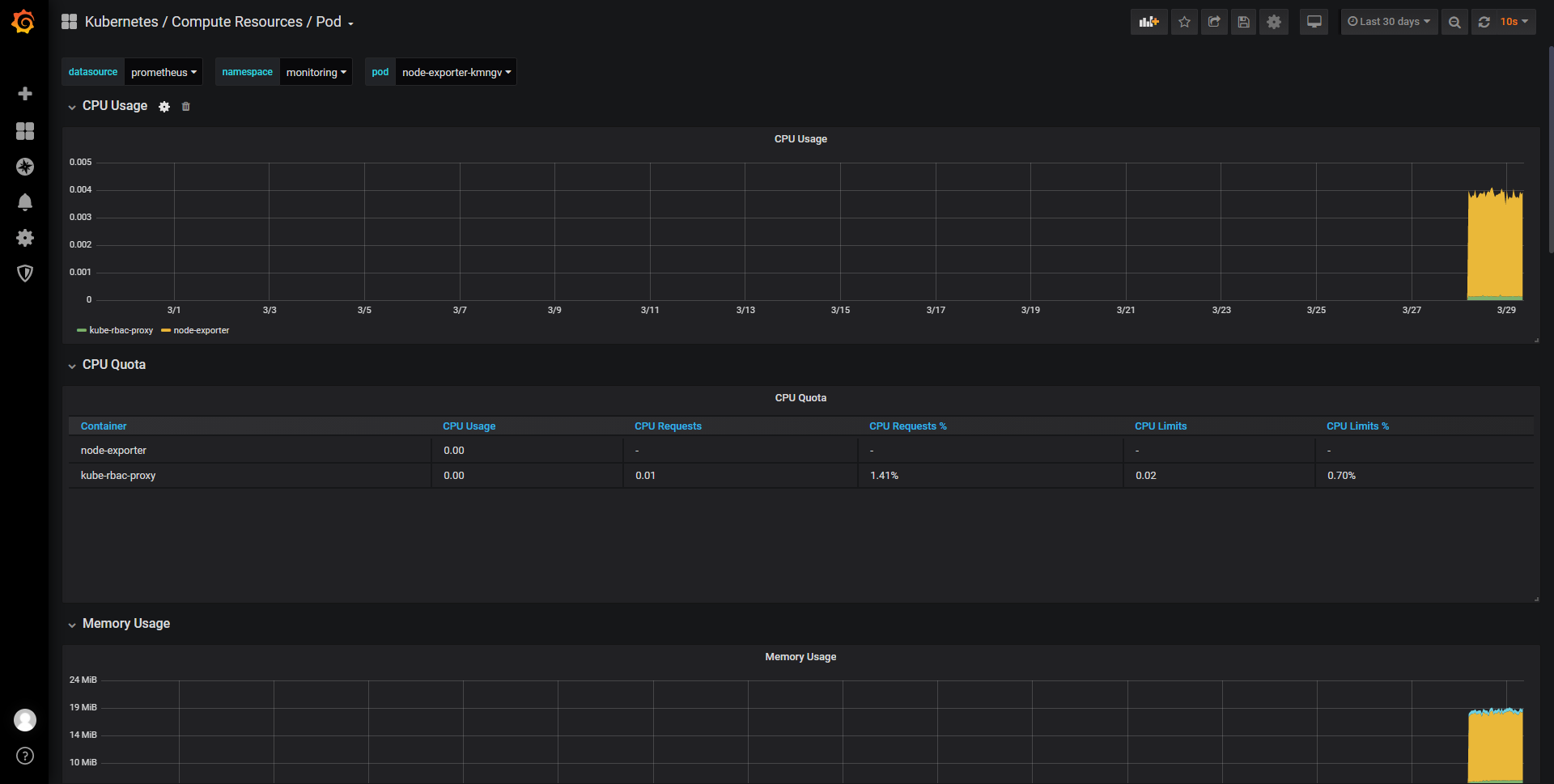Open the CPU Quota panel title menu
The width and height of the screenshot is (1554, 784).
coord(800,398)
